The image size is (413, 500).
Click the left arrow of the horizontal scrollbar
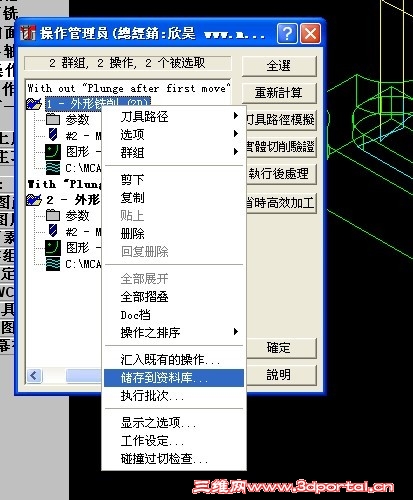(34, 376)
